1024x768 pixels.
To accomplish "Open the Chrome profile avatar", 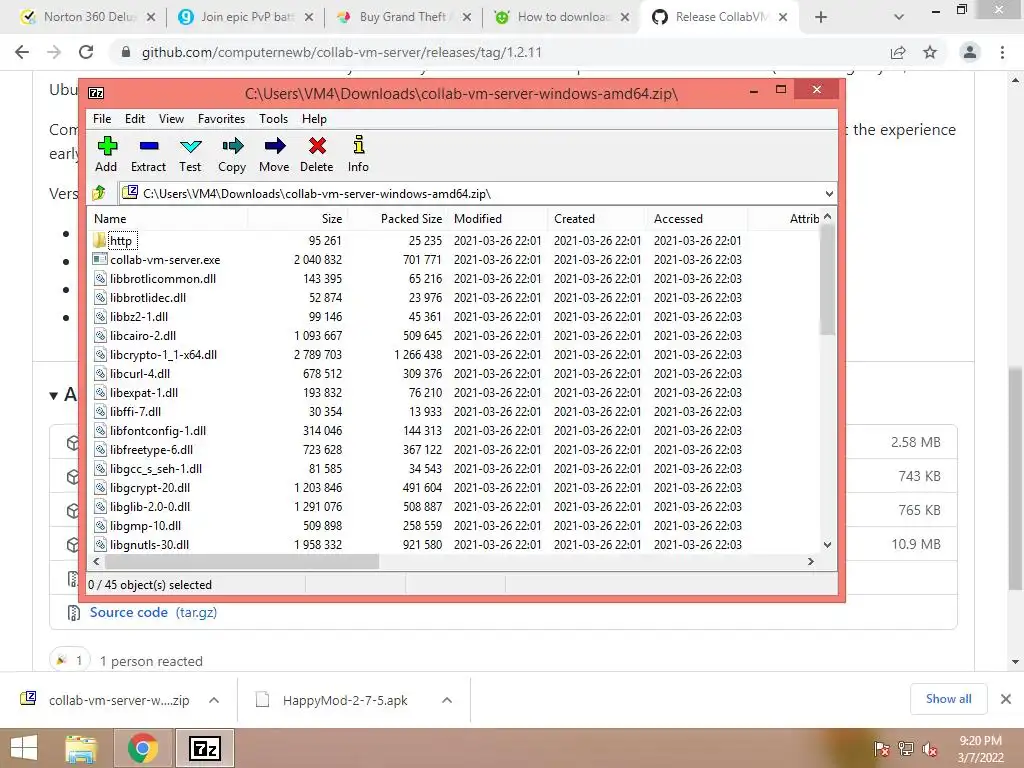I will (x=970, y=52).
